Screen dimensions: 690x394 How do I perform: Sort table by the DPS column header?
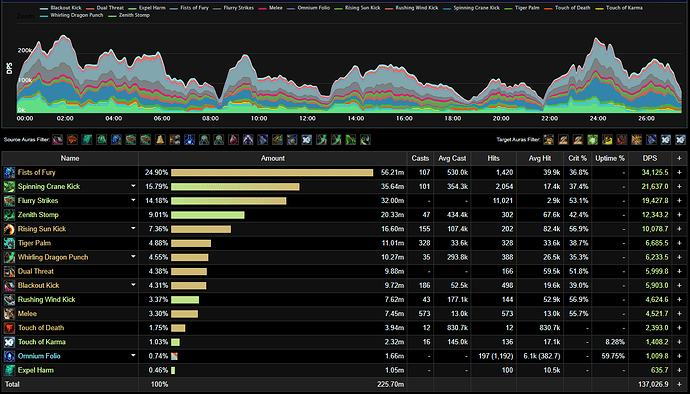(x=650, y=158)
